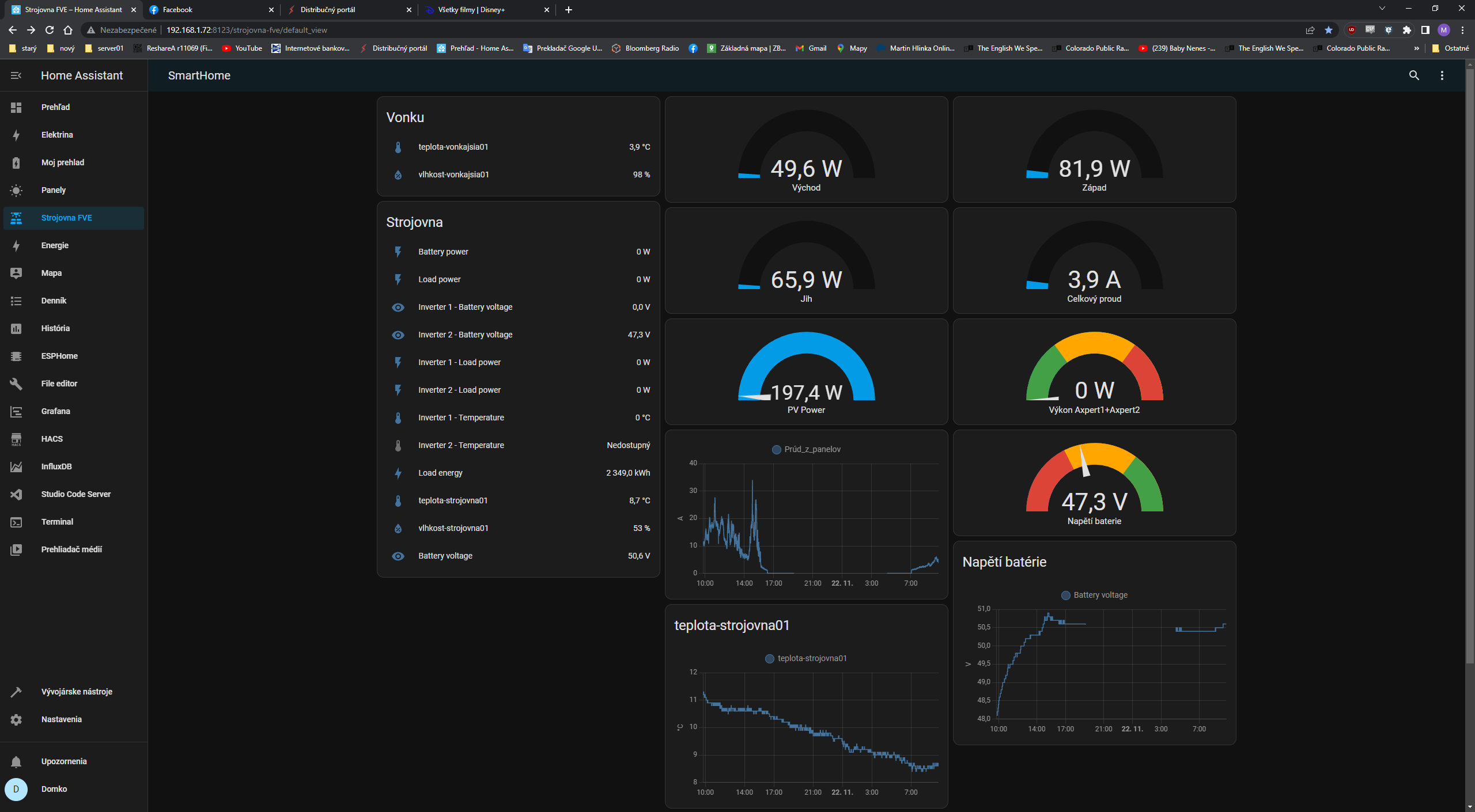Image resolution: width=1475 pixels, height=812 pixels.
Task: Switch to the Distribučný portál tab
Action: pos(349,10)
